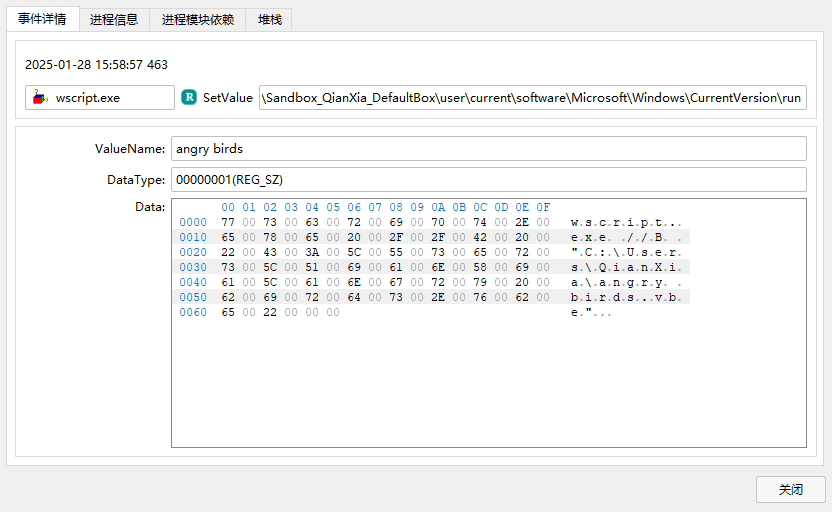Switch to the 进程信息 tab
This screenshot has width=832, height=512.
point(113,19)
